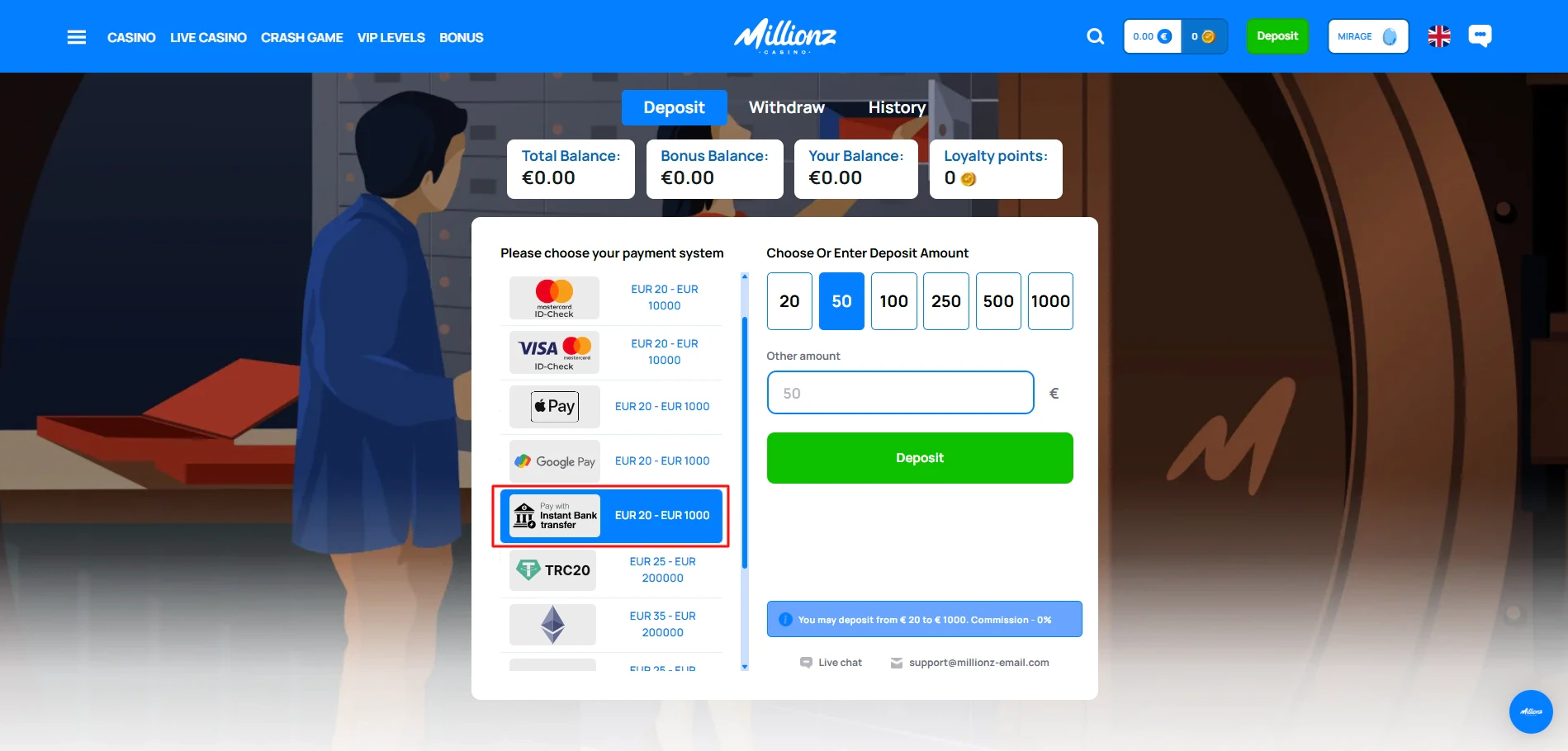Click the large green Deposit button

coord(920,458)
